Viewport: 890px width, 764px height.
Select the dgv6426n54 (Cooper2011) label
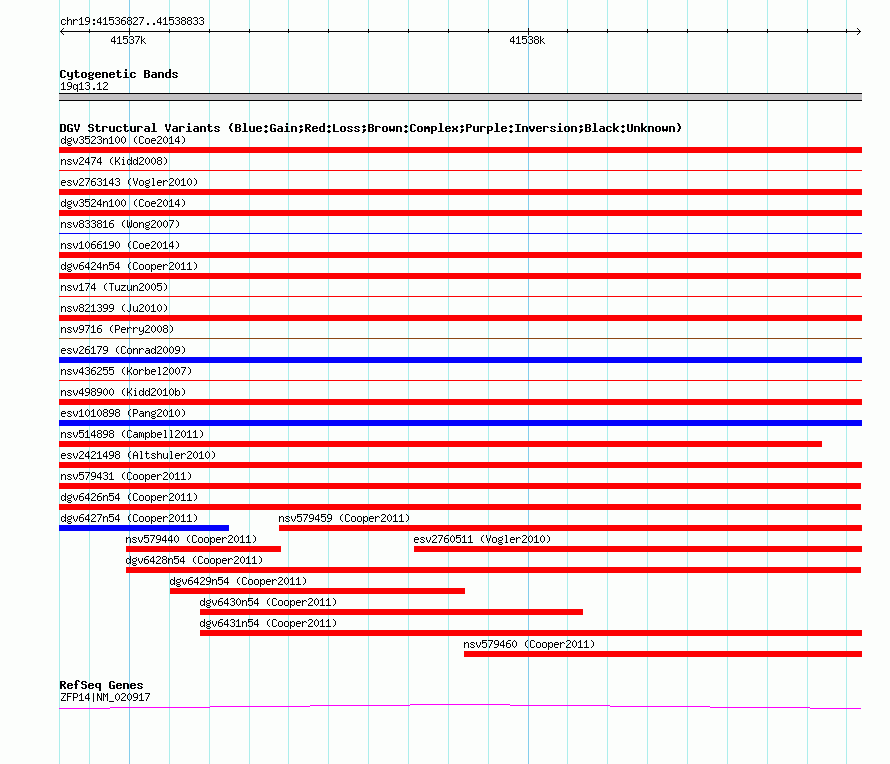click(129, 497)
